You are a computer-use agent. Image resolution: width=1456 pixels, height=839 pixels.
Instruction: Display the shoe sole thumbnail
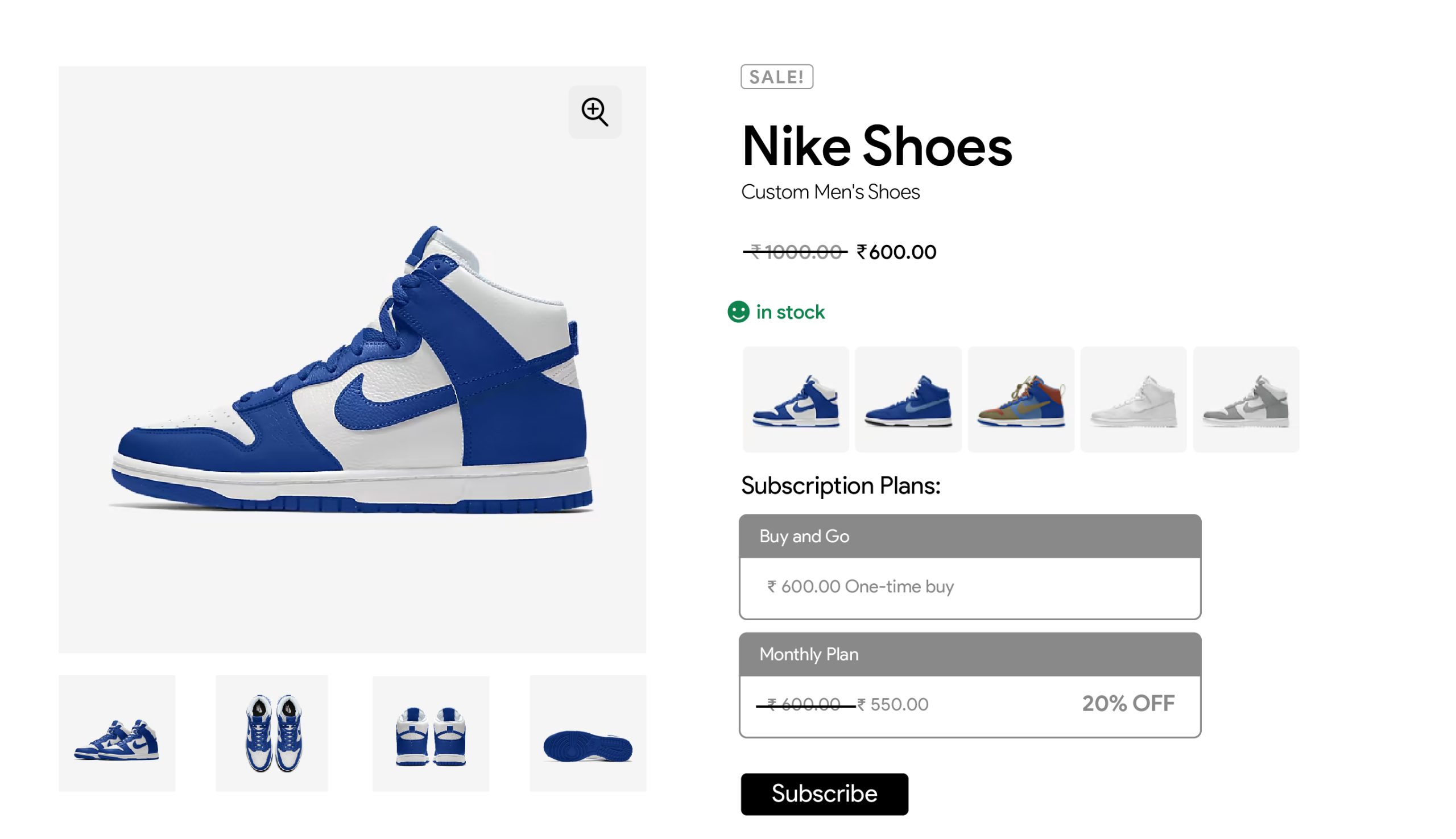click(x=588, y=733)
